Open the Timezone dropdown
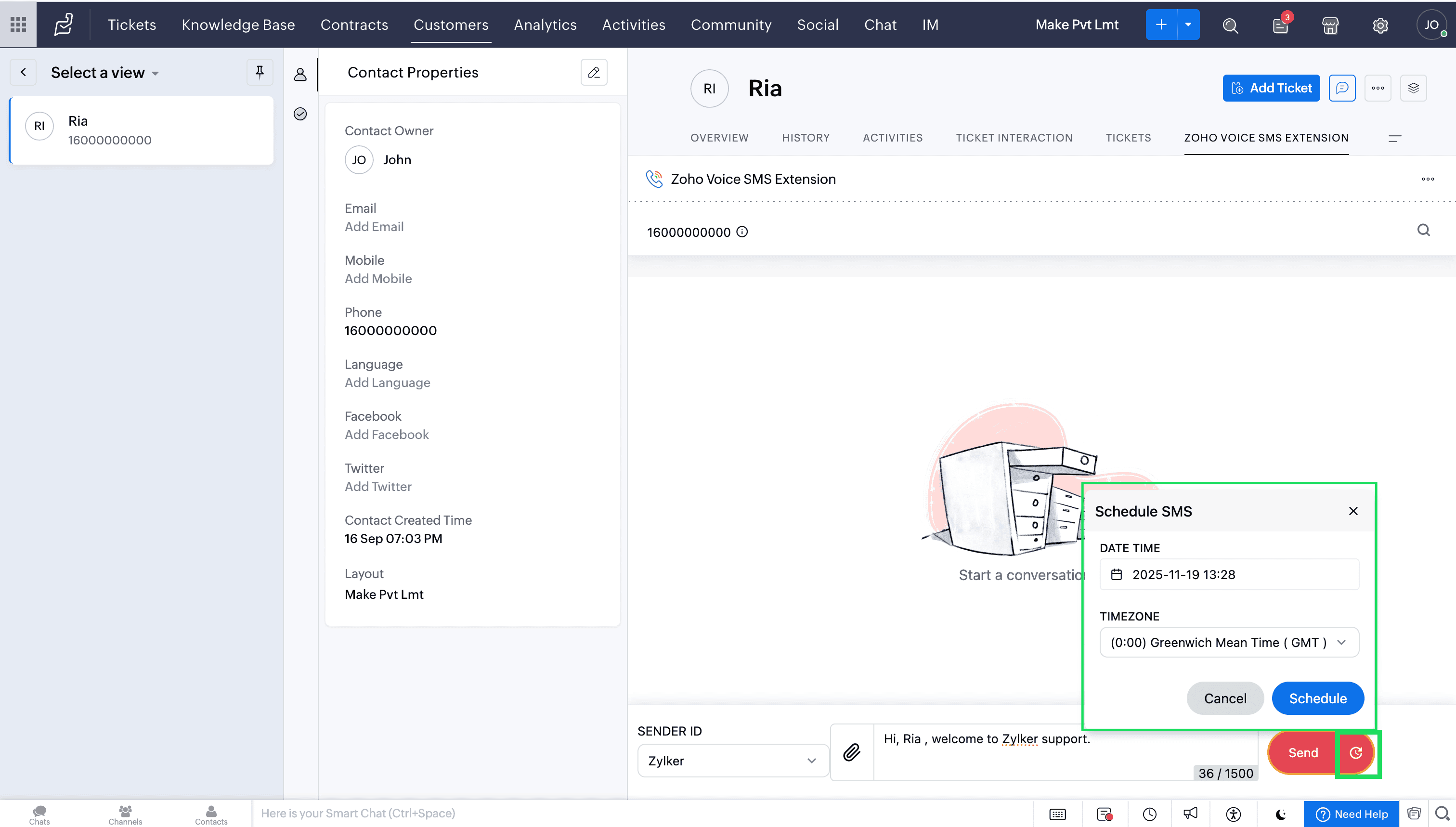Screen dimensions: 1456x827 coord(1229,643)
